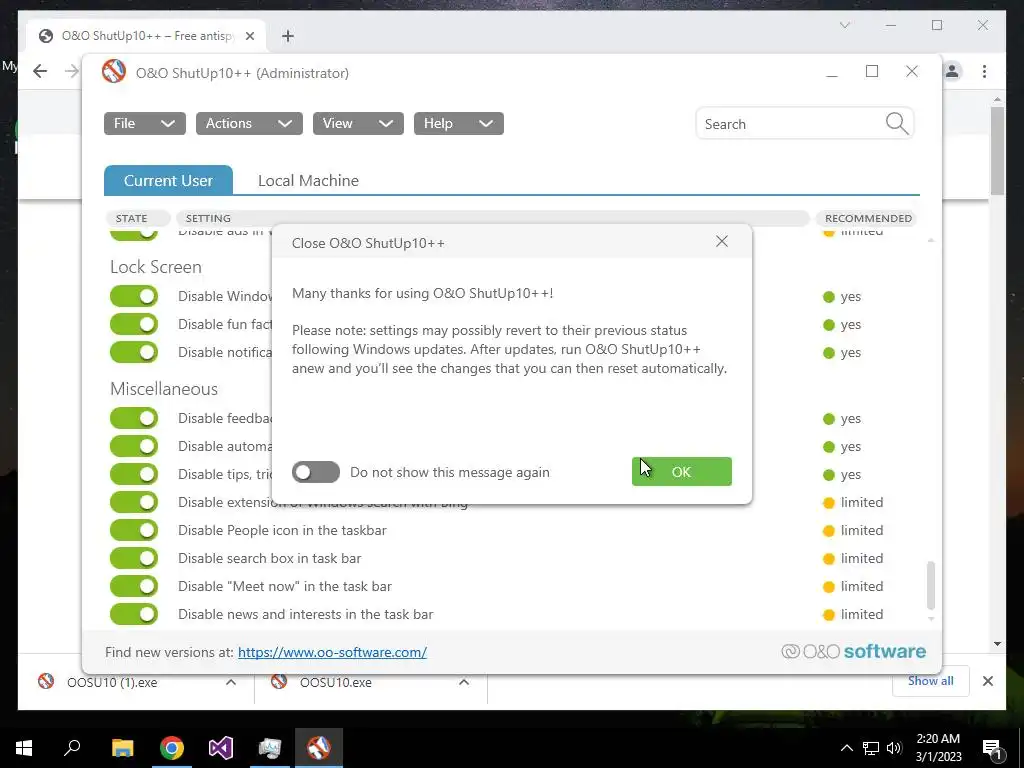Dismiss the Chrome downloads bar
The width and height of the screenshot is (1024, 768).
(987, 681)
